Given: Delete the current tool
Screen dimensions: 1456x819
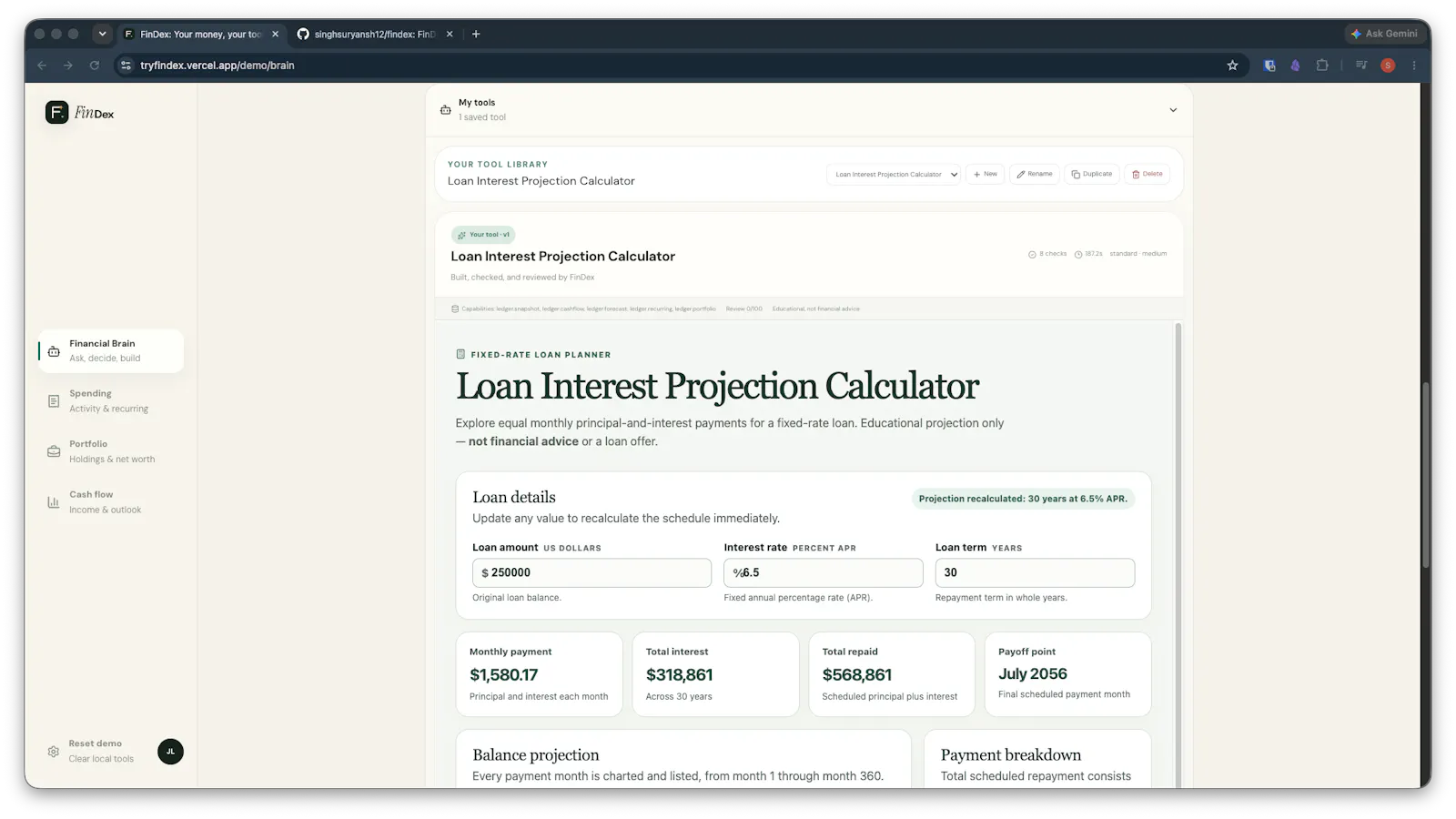Looking at the screenshot, I should [1148, 174].
